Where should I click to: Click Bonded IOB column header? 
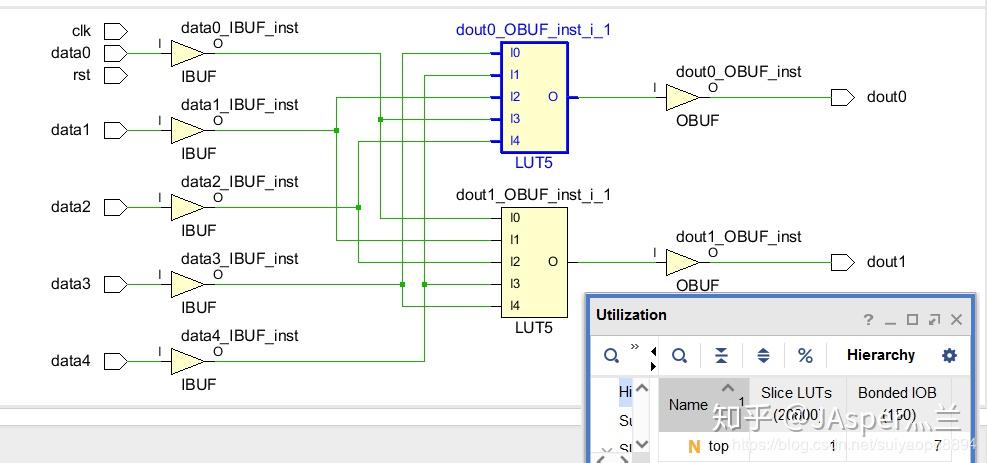tap(897, 404)
